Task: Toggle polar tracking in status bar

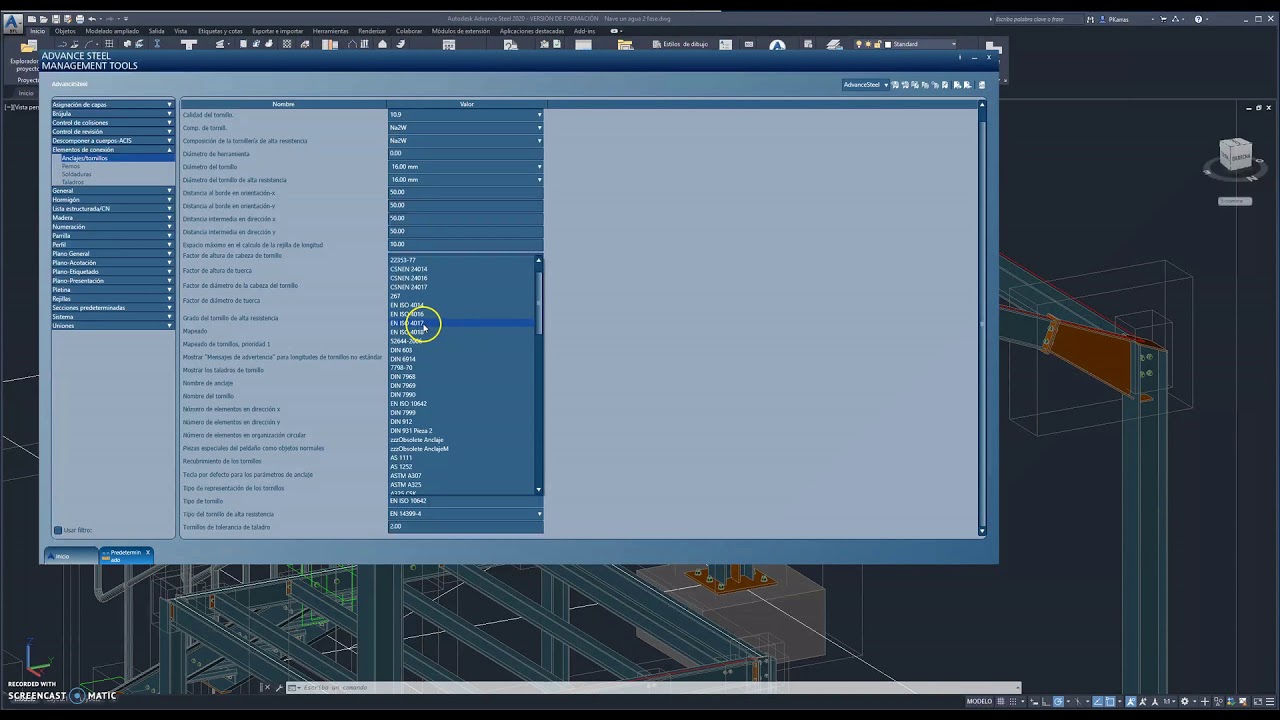Action: [x=1058, y=701]
